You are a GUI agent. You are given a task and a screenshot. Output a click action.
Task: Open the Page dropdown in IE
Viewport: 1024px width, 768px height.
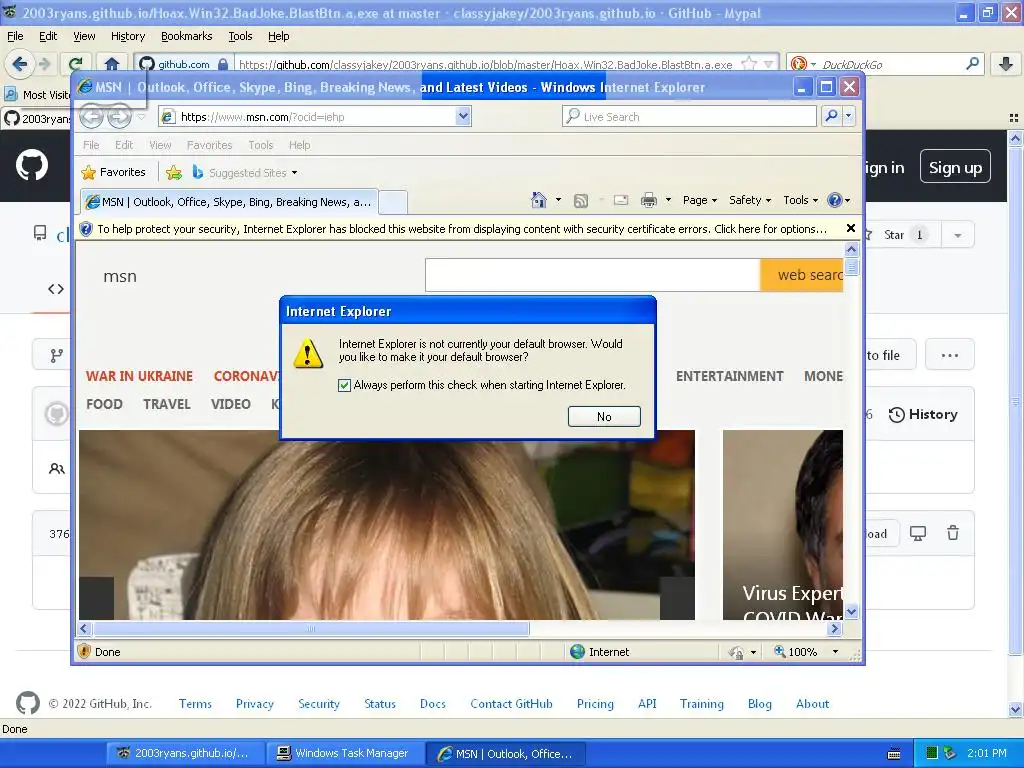[699, 200]
